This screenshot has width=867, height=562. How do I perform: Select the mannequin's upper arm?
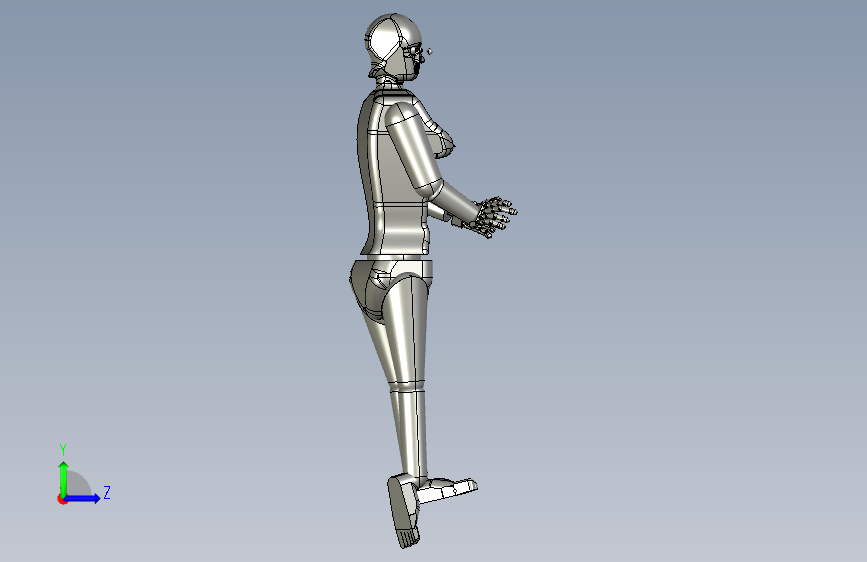[414, 148]
